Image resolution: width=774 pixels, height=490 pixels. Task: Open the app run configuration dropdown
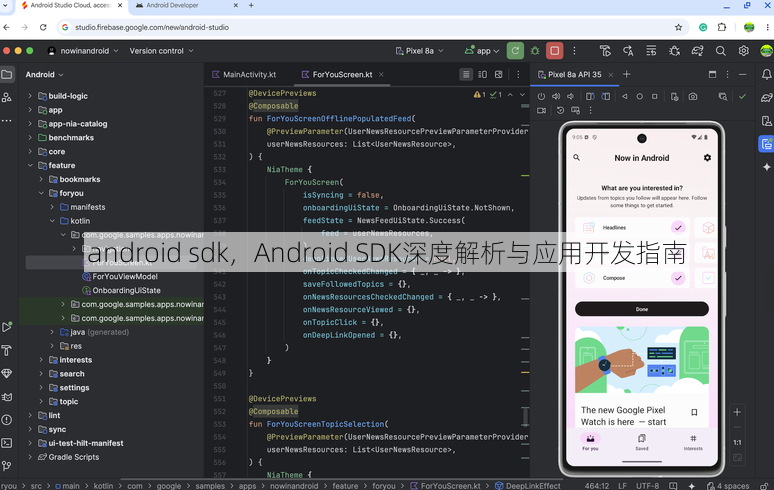[x=482, y=51]
